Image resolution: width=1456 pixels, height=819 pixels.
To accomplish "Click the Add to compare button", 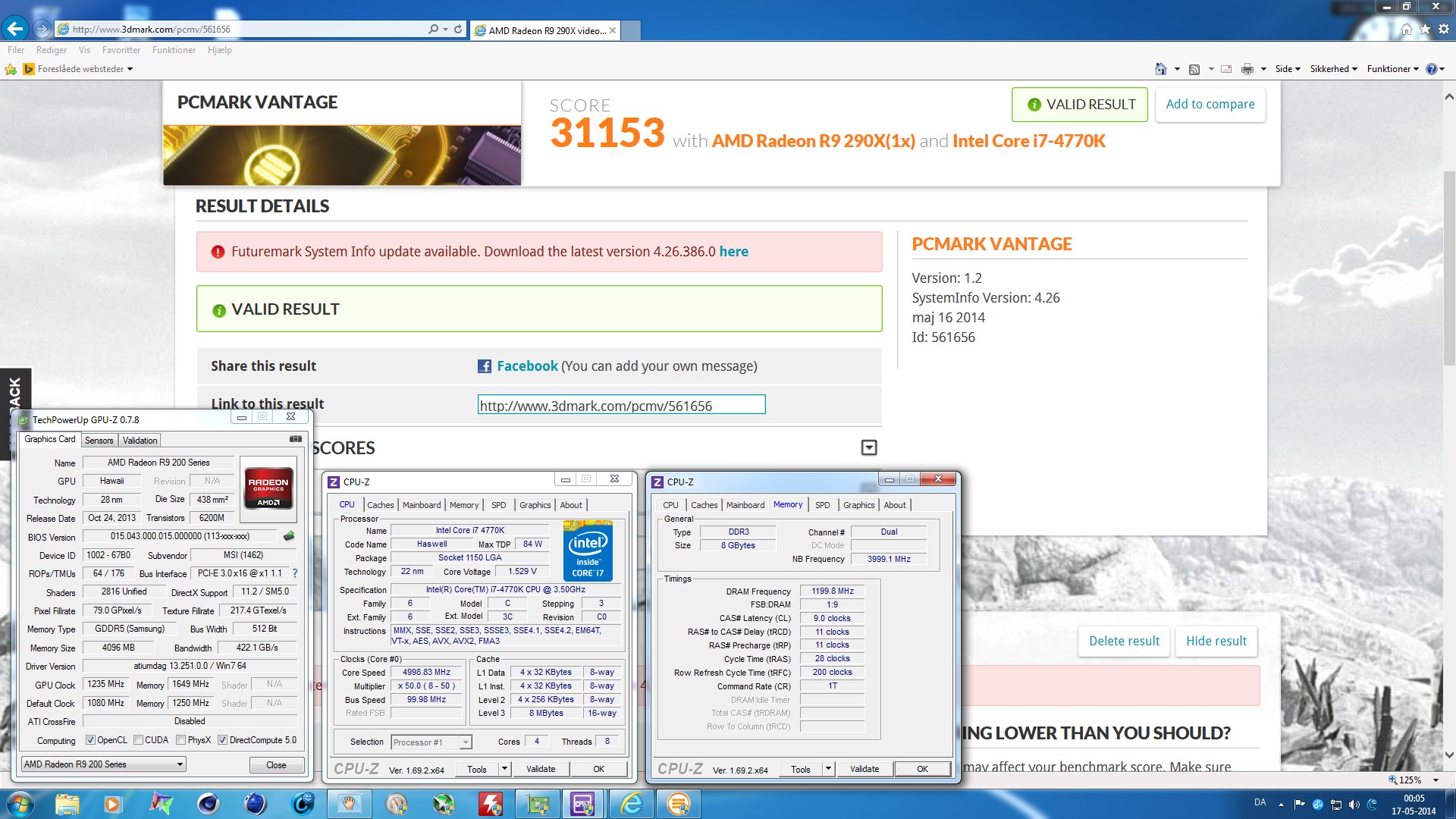I will [1210, 105].
